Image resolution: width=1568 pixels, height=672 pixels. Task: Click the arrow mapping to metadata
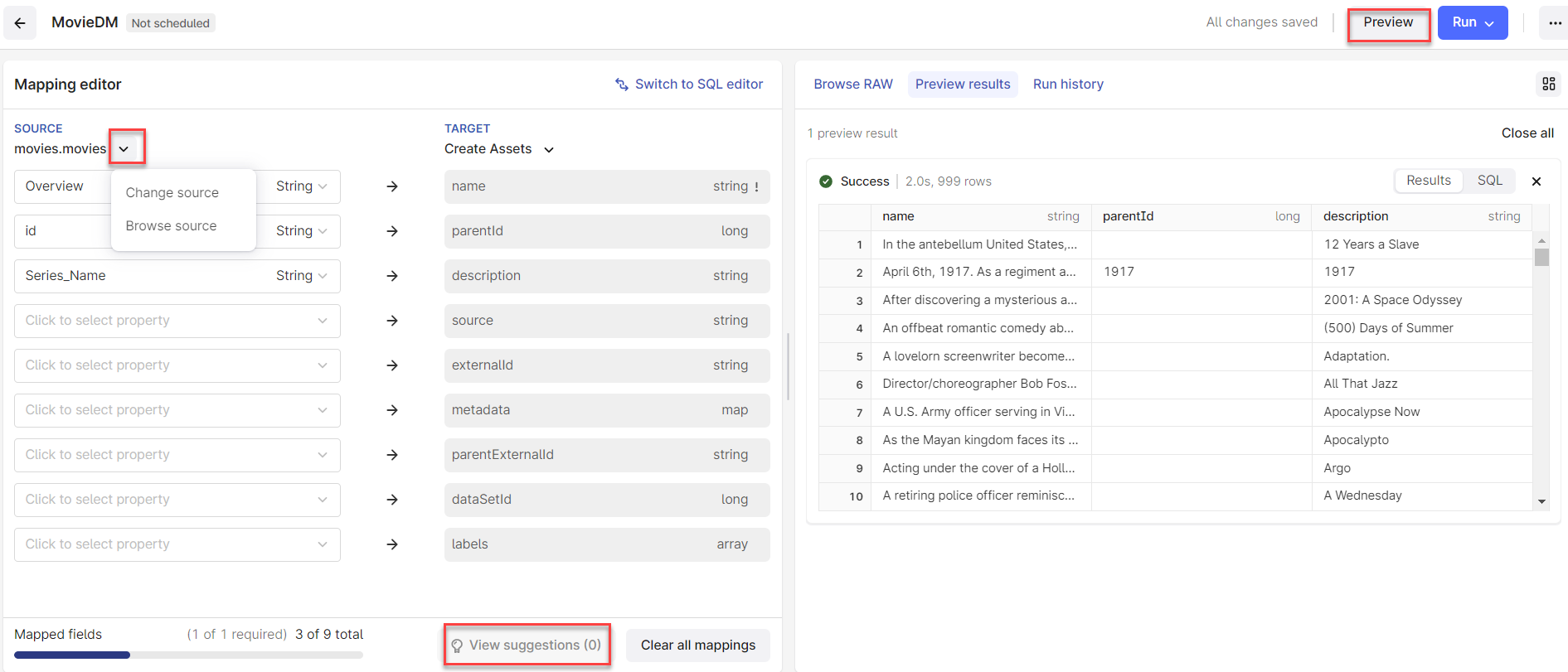click(x=392, y=410)
